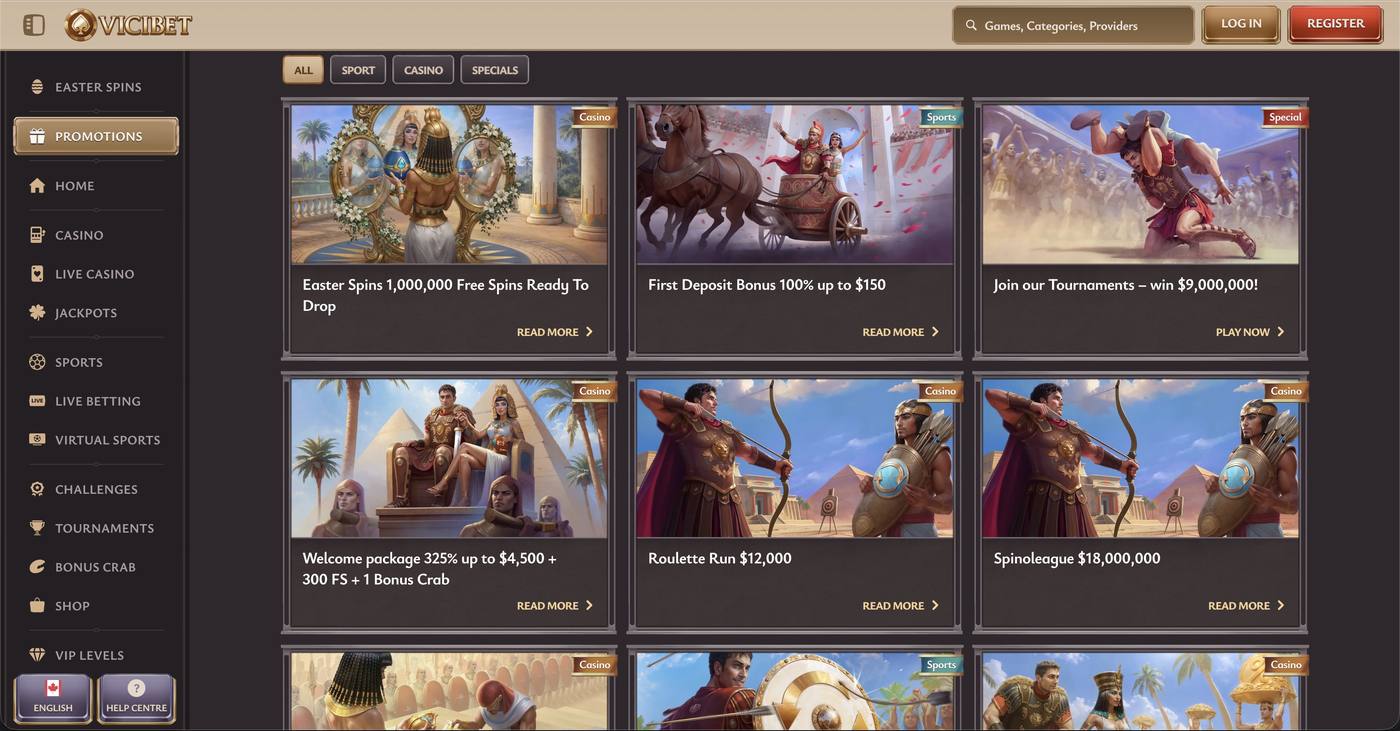Screen dimensions: 1400x731
Task: Click the Sports tag on First Deposit card
Action: tap(941, 117)
